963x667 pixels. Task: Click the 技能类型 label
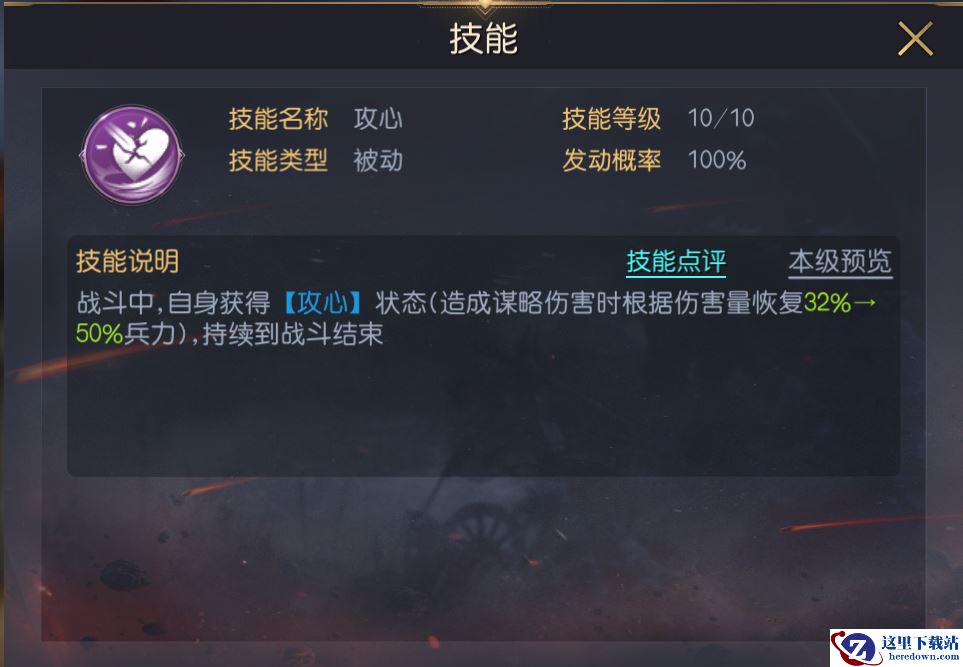[x=278, y=160]
